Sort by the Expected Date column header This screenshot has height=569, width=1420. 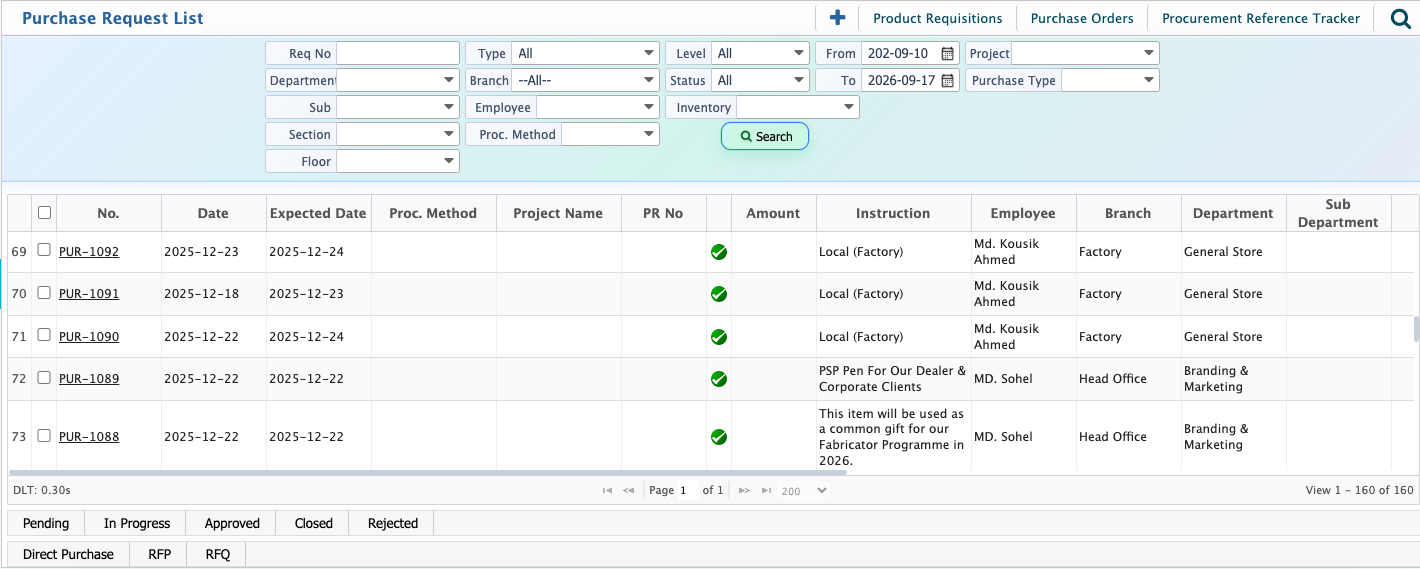[x=318, y=213]
